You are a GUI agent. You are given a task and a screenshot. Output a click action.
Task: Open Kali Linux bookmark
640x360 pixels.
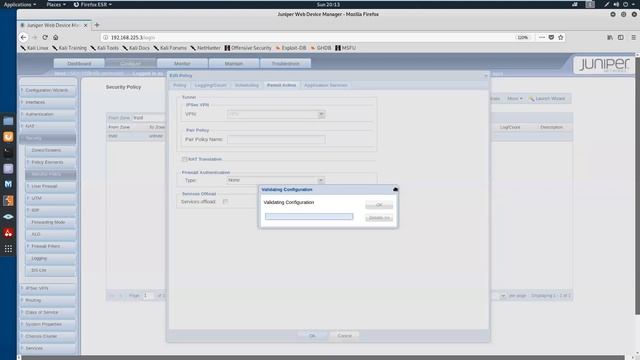tap(34, 48)
